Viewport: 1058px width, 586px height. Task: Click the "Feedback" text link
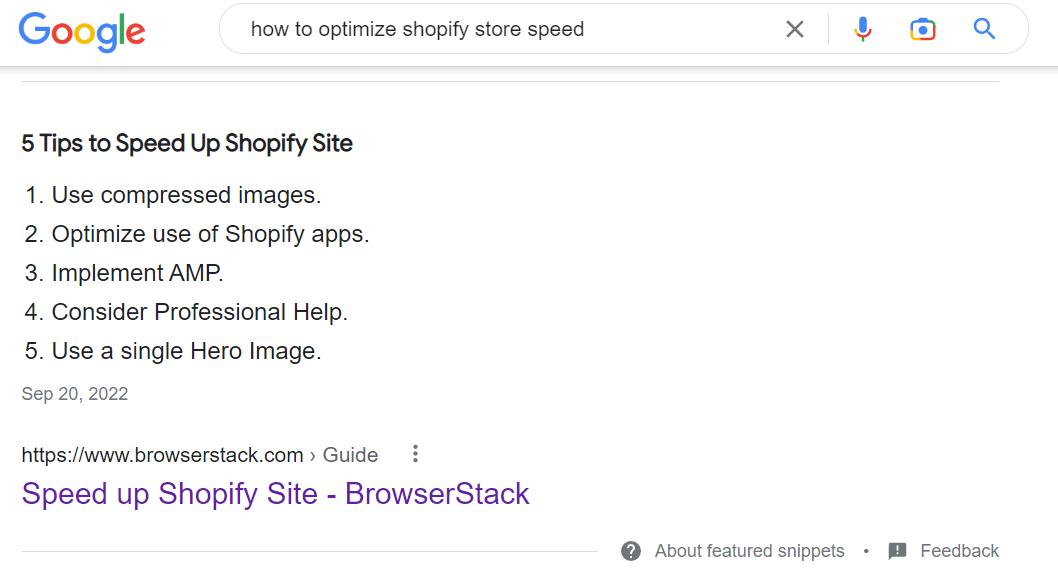pos(959,551)
